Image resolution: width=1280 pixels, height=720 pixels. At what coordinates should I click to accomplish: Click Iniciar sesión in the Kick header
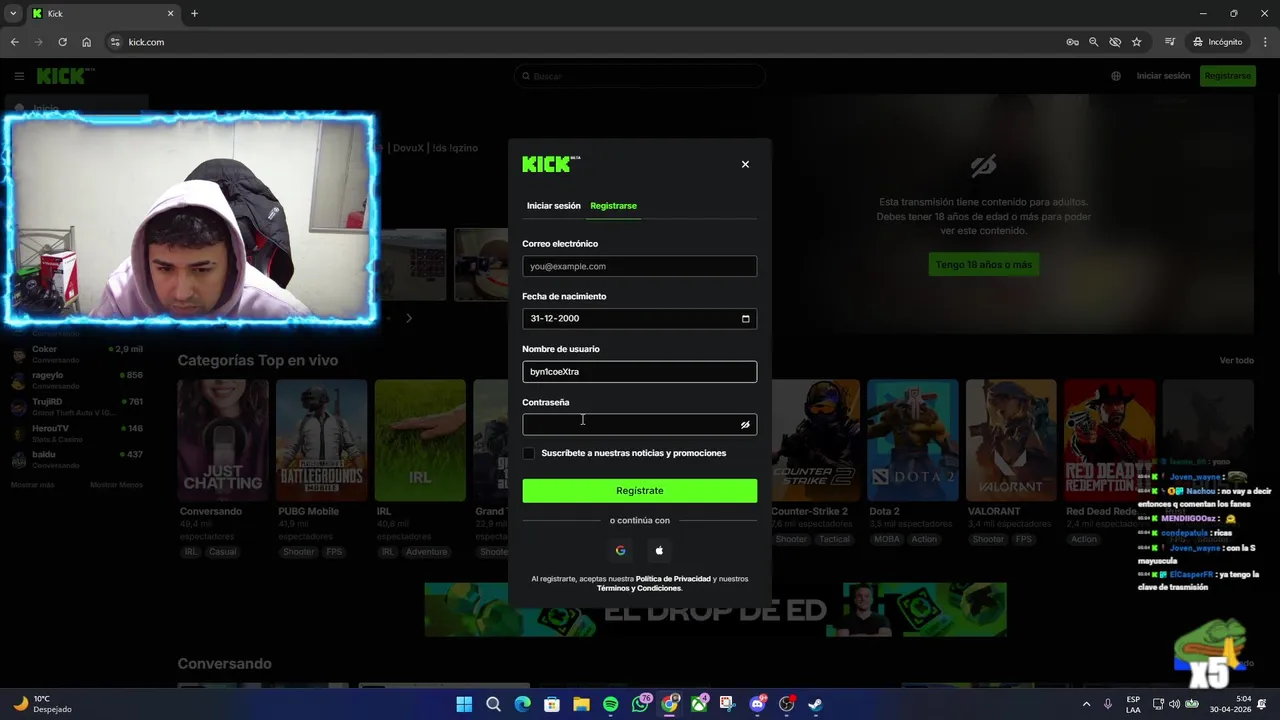click(1163, 76)
